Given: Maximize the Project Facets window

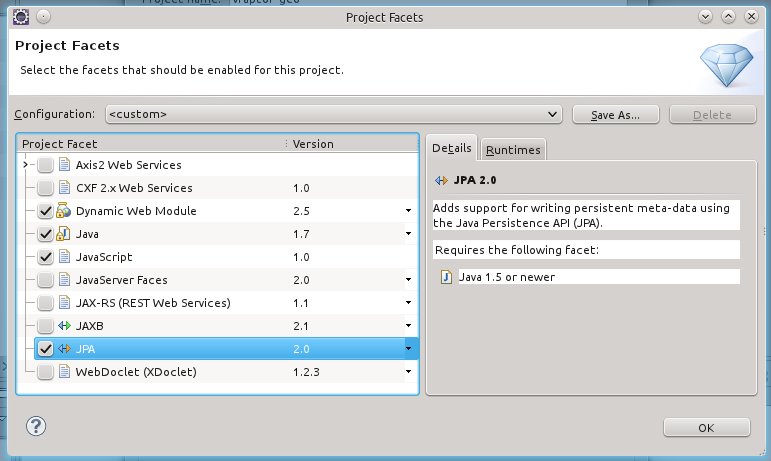Looking at the screenshot, I should pyautogui.click(x=728, y=17).
